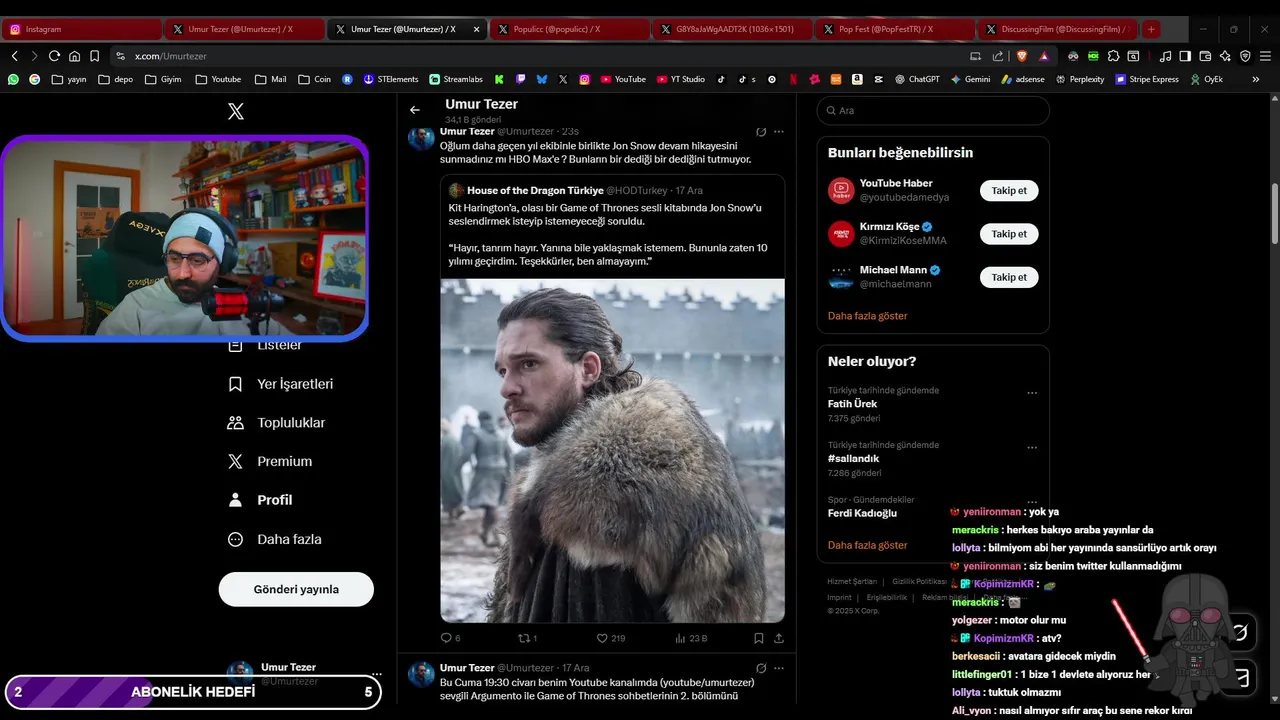Open Topluluklar in the sidebar
Viewport: 1280px width, 720px height.
tap(277, 423)
